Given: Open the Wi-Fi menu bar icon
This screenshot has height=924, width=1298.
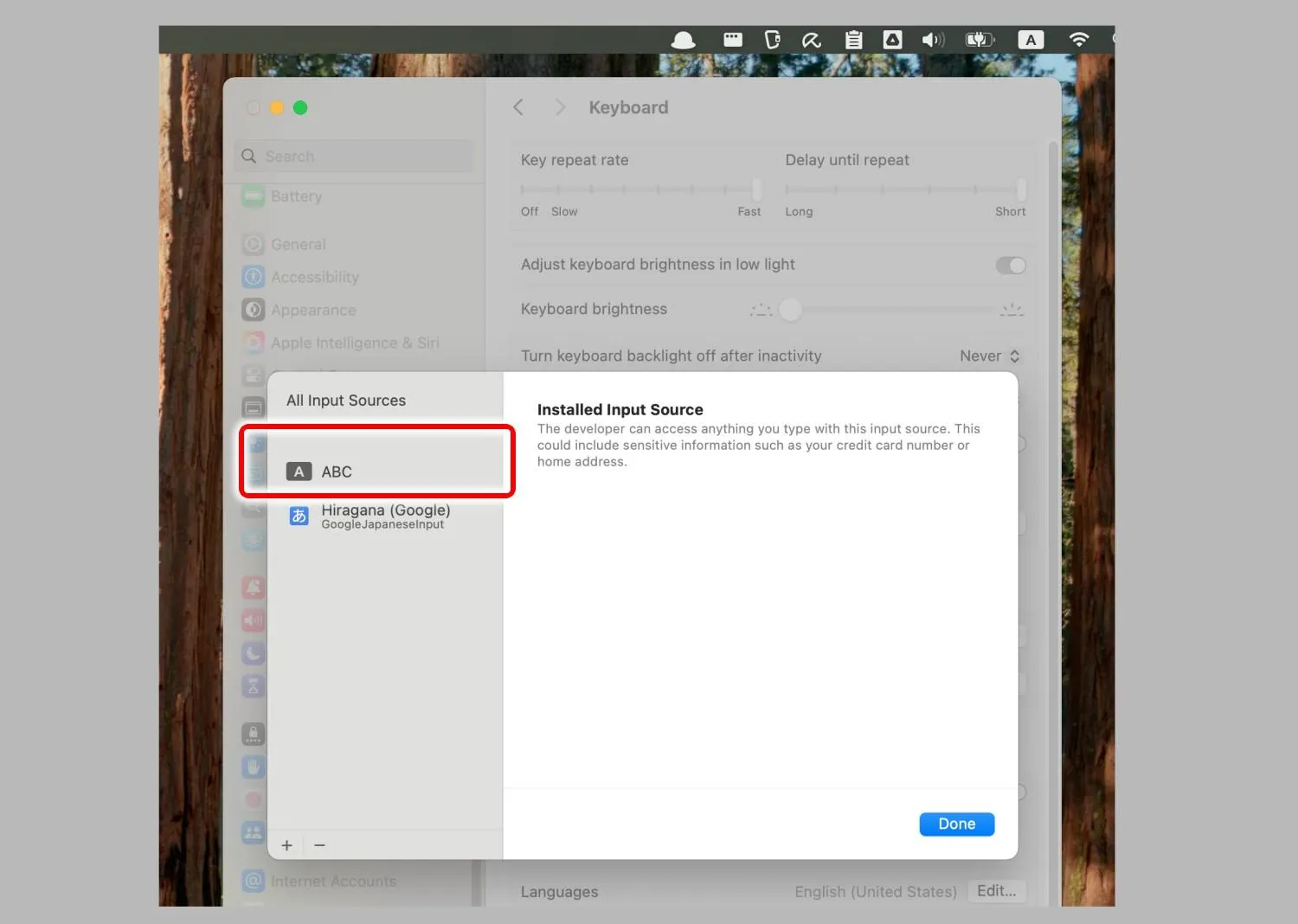Looking at the screenshot, I should [x=1078, y=40].
